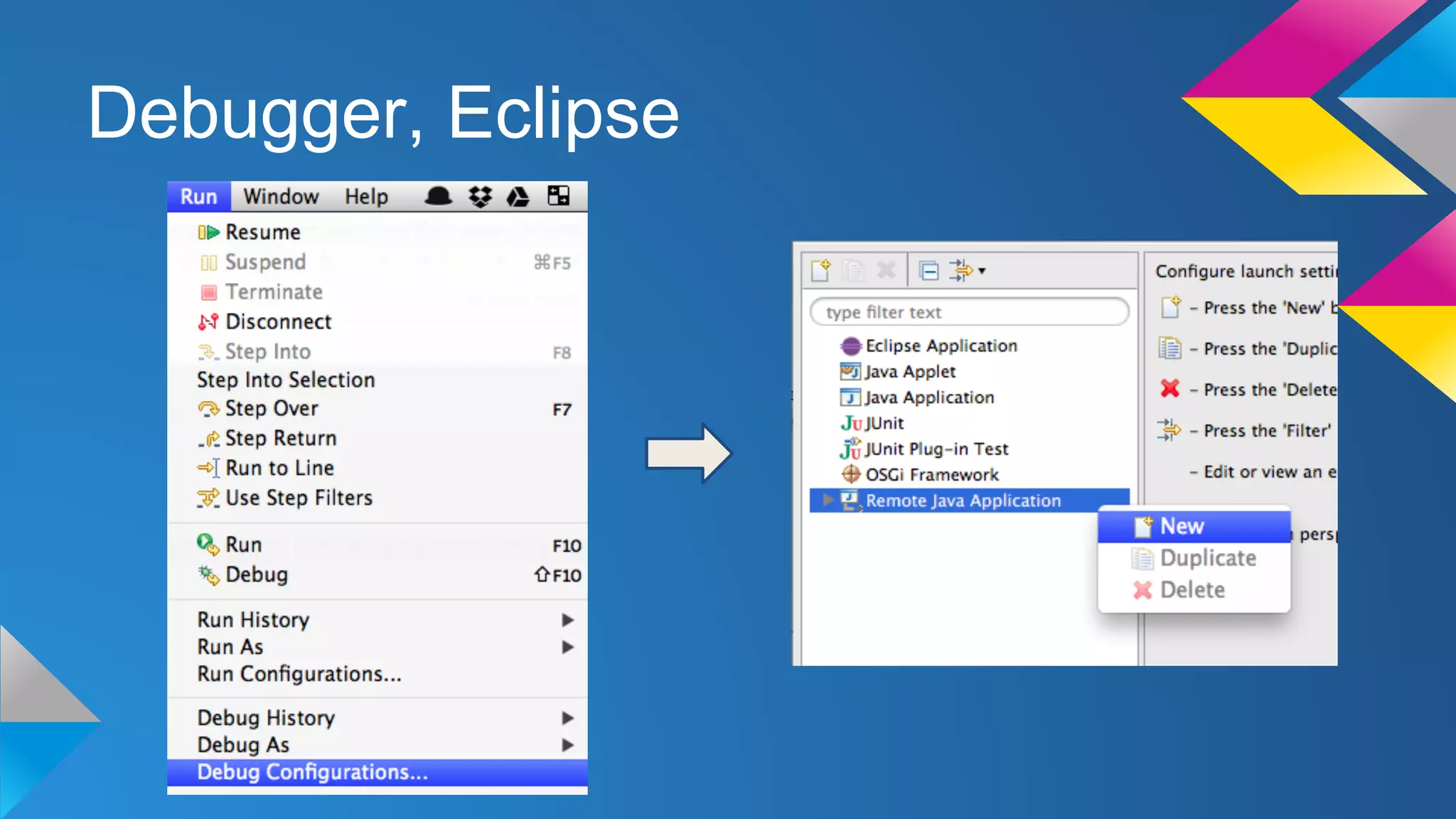Click the red Terminate square icon
Image resolution: width=1456 pixels, height=819 pixels.
coord(209,292)
